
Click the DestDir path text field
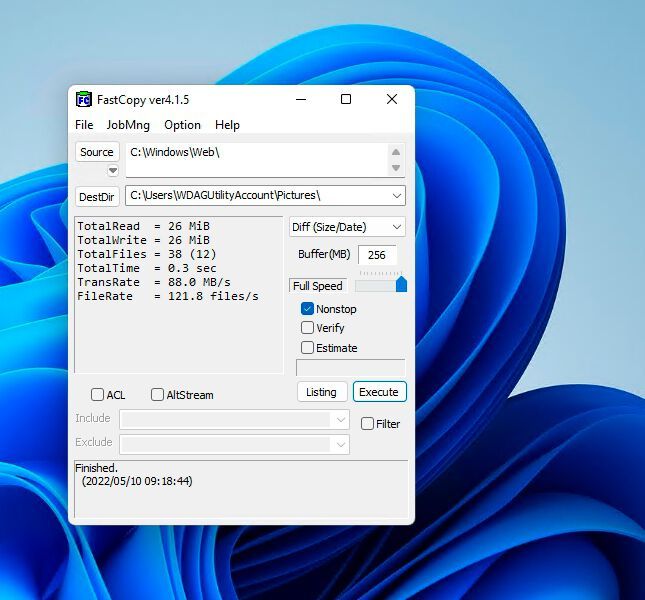tap(258, 195)
